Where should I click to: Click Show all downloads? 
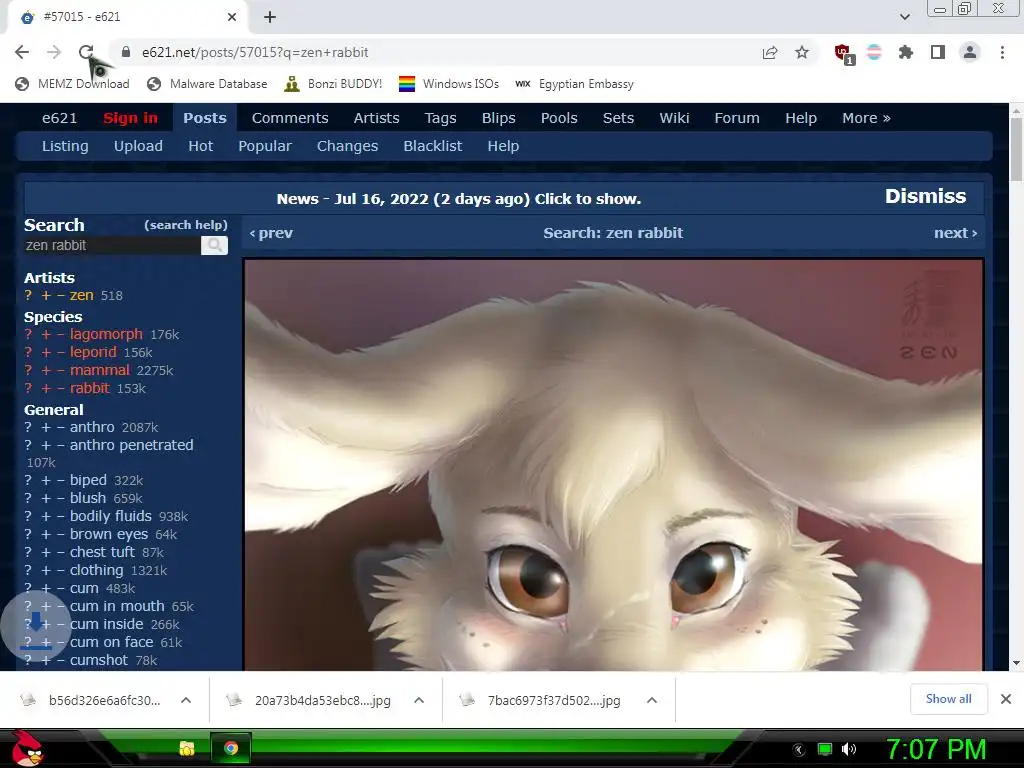948,699
